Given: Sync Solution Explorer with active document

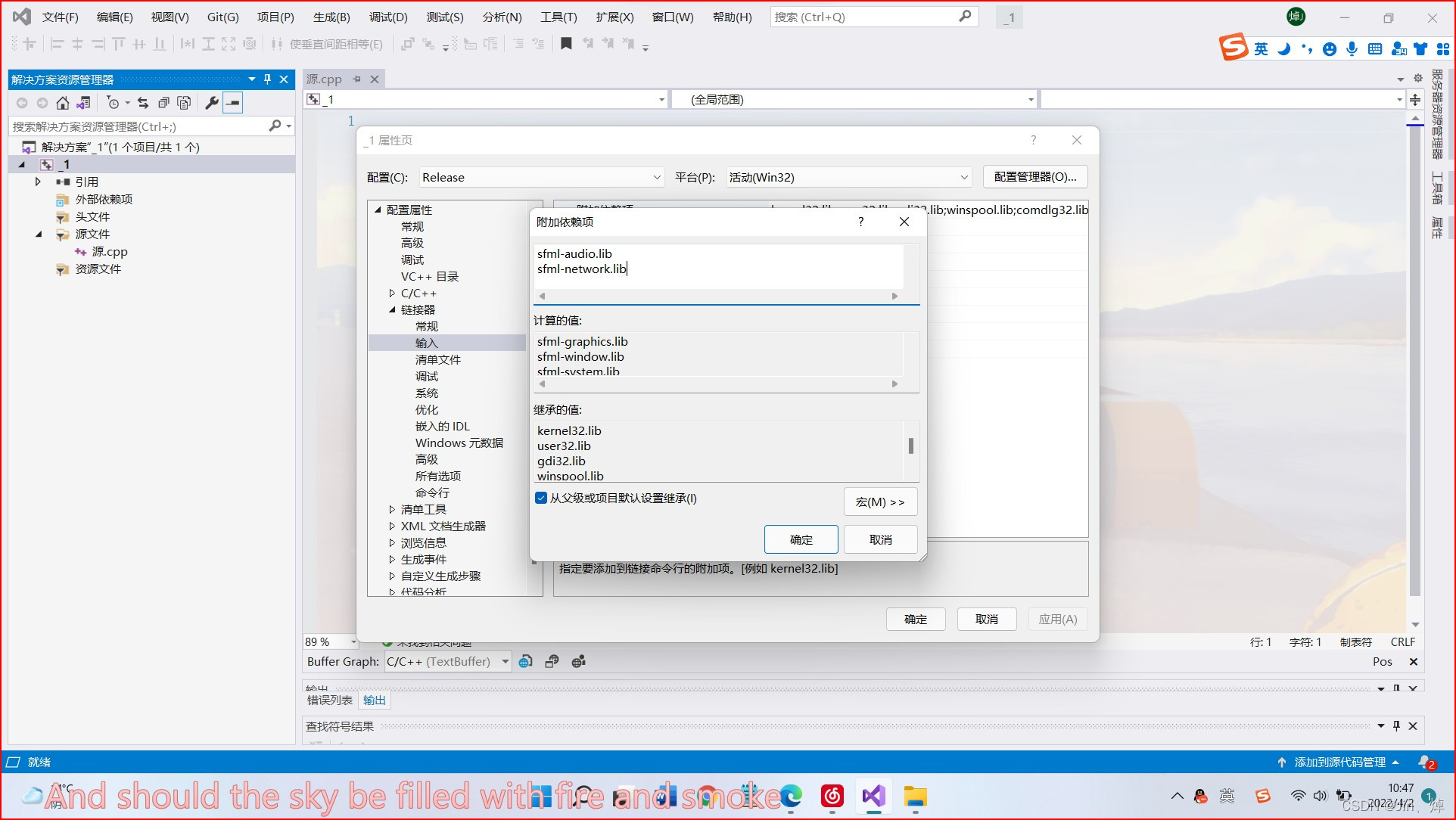Looking at the screenshot, I should (83, 103).
